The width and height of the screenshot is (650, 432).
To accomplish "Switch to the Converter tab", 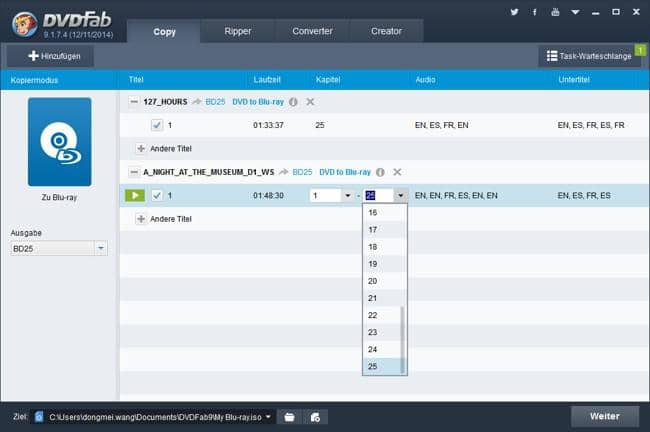I will click(312, 31).
